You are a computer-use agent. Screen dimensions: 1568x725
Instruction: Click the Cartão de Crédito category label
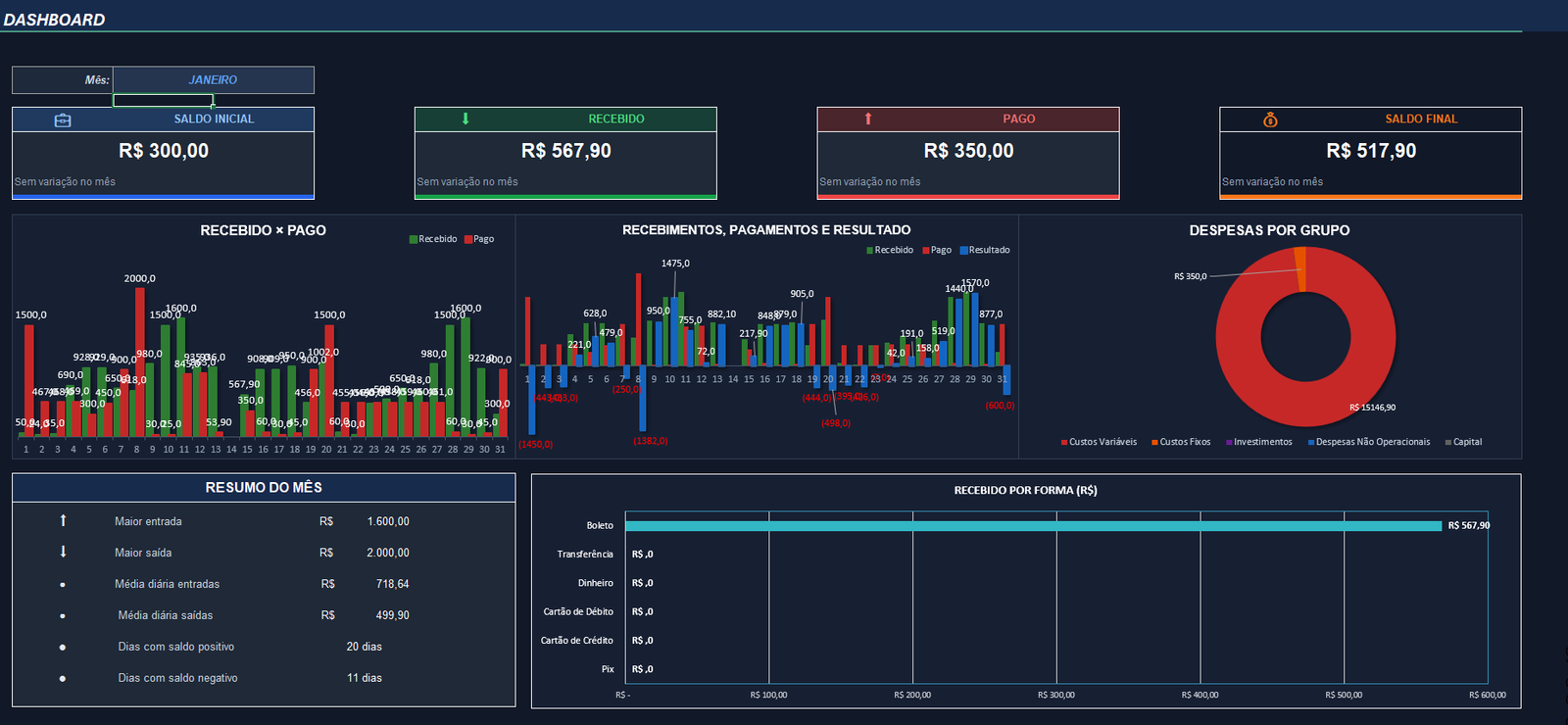[577, 641]
